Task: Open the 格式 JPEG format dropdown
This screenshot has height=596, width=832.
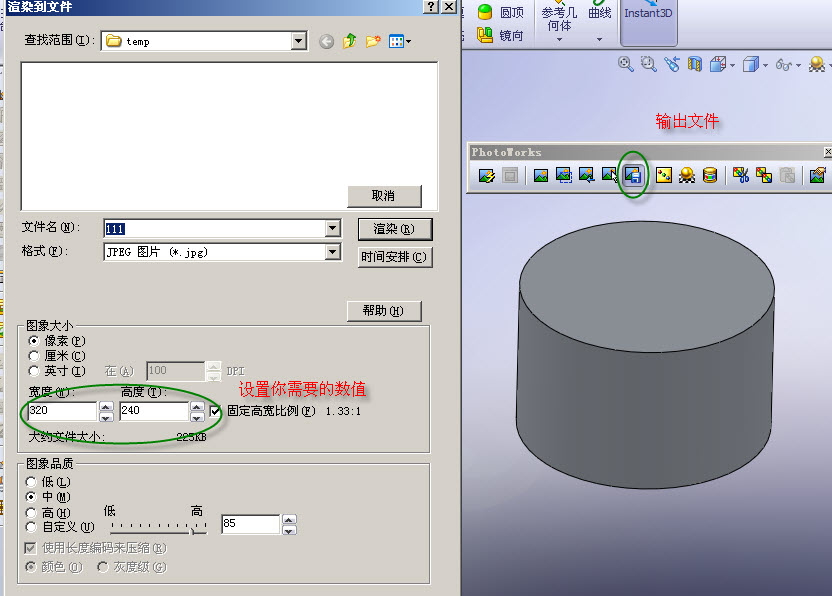Action: tap(333, 252)
